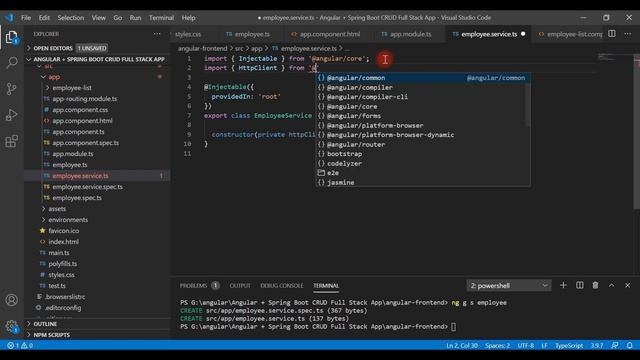The width and height of the screenshot is (640, 360).
Task: Change indentation via Spaces: 2
Action: point(497,346)
